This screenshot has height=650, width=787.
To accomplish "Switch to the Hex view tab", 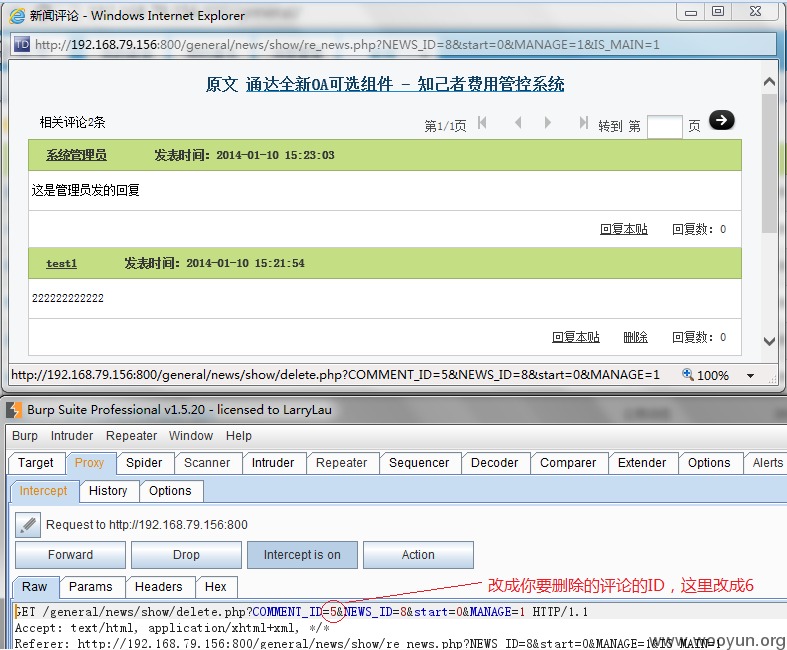I will [216, 587].
